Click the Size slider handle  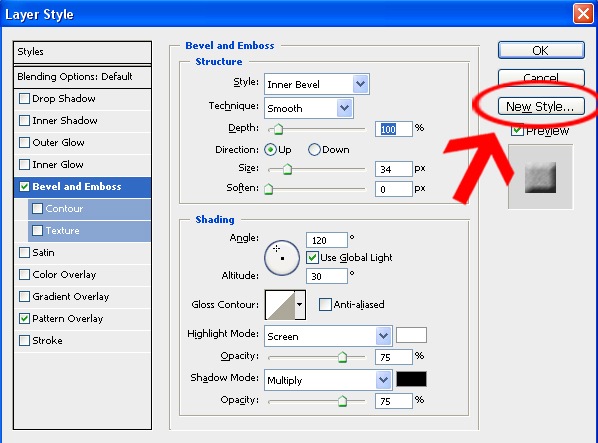287,169
